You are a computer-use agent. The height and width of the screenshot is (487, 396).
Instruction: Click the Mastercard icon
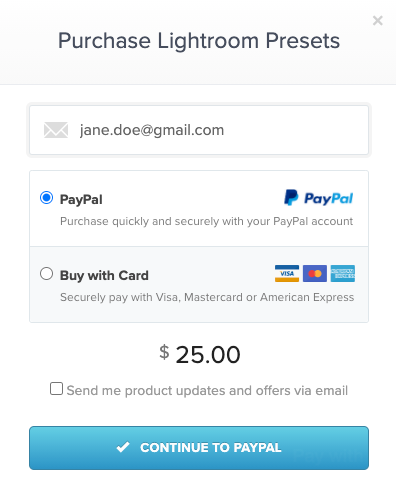click(x=315, y=273)
